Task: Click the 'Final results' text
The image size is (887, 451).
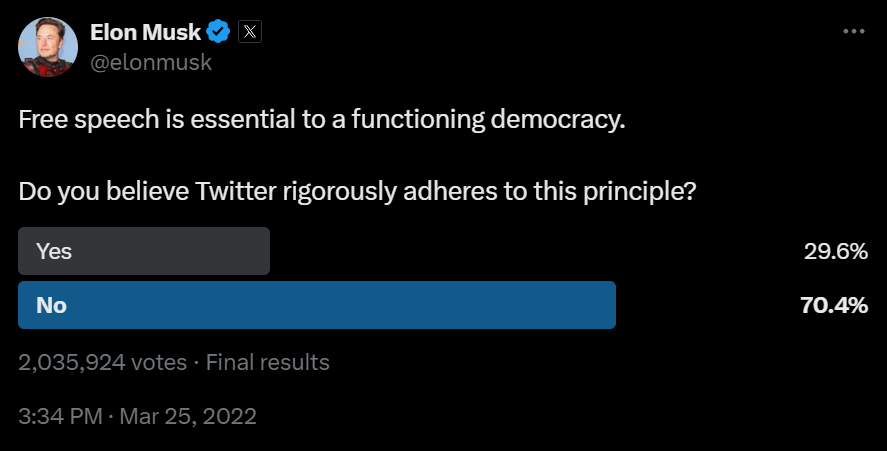Action: (268, 362)
